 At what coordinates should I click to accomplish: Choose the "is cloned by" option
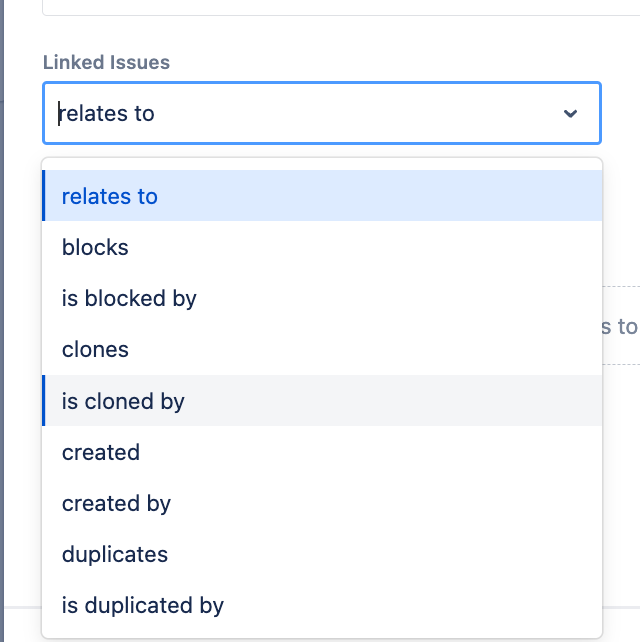[x=123, y=401]
